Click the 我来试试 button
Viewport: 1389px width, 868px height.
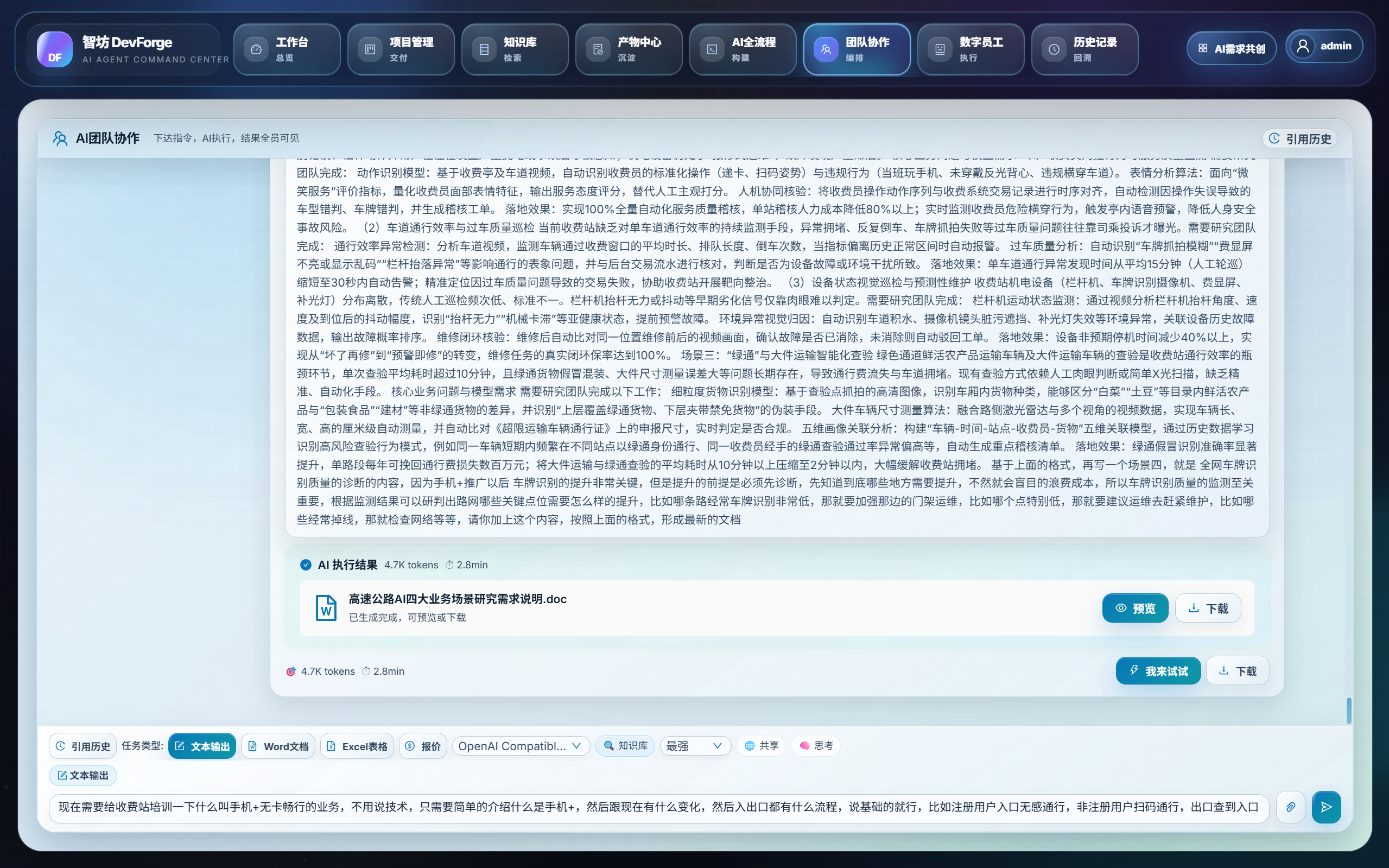(1158, 670)
